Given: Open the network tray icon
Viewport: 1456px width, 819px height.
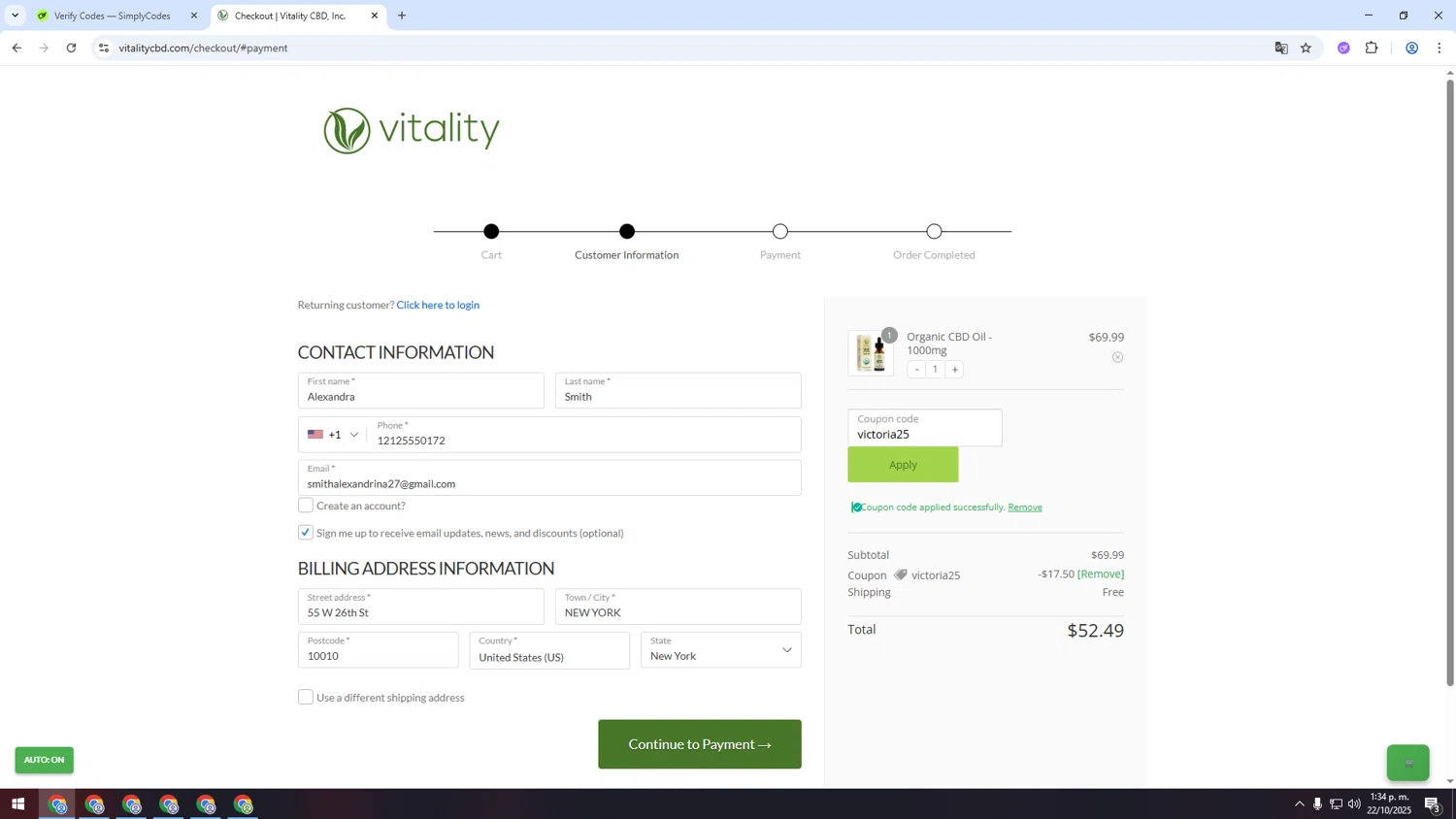Looking at the screenshot, I should coord(1336,803).
